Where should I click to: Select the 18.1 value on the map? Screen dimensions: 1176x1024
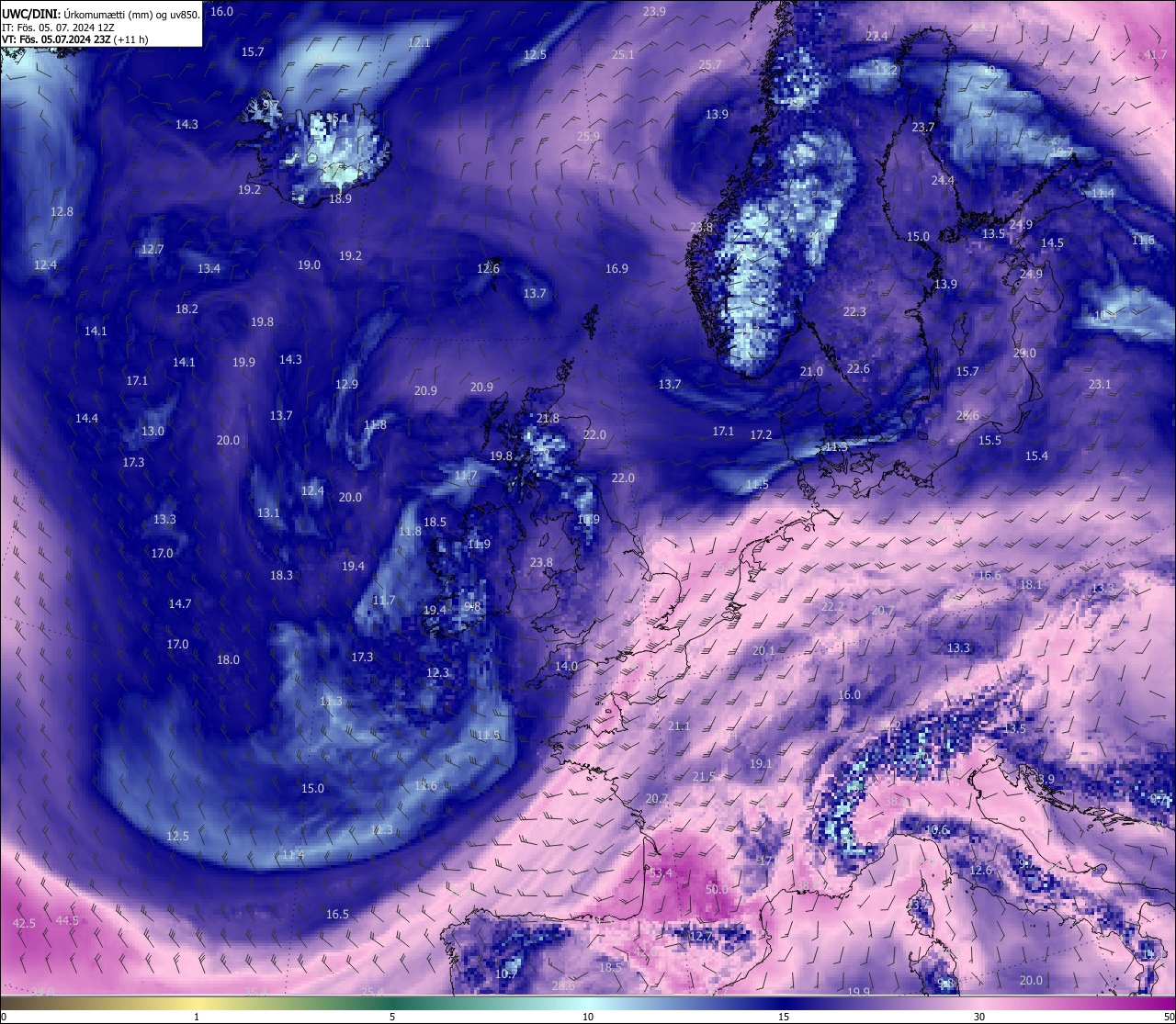tap(1031, 584)
